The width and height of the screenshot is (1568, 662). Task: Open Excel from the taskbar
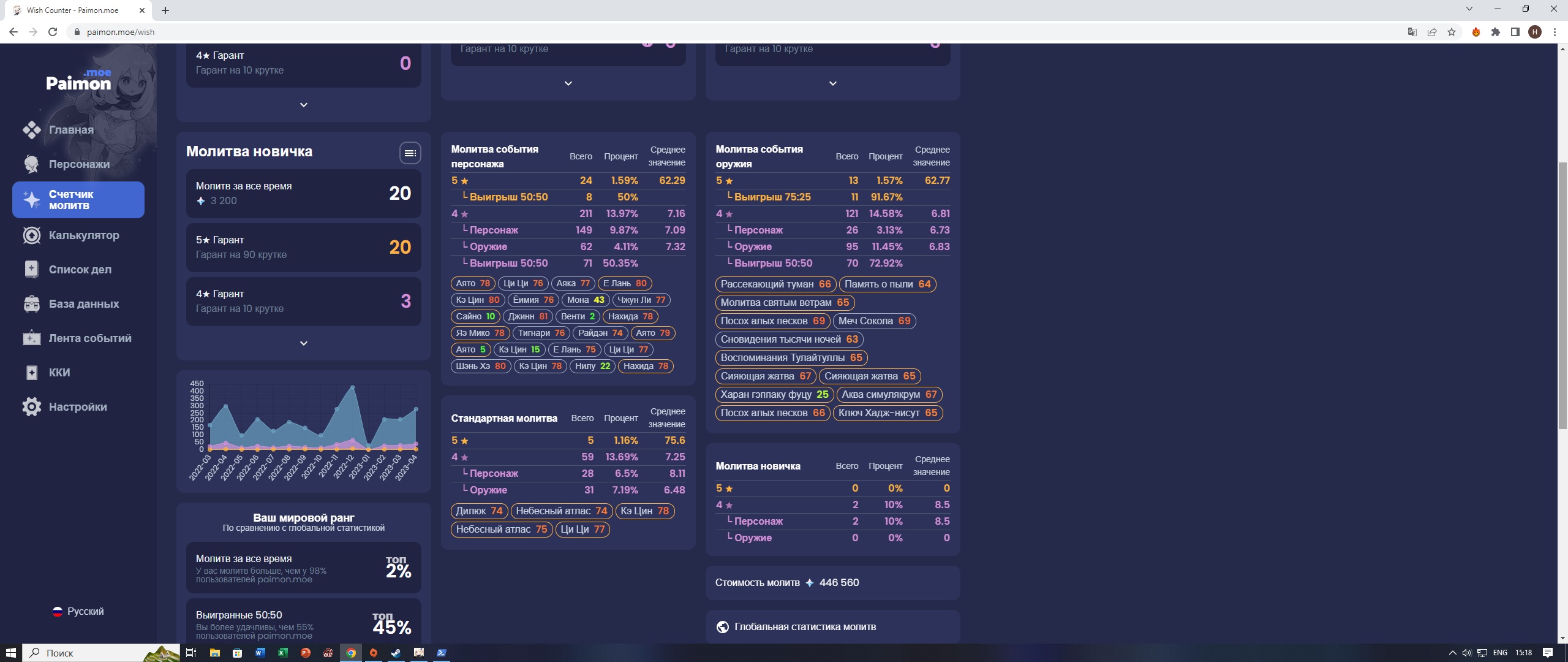282,653
